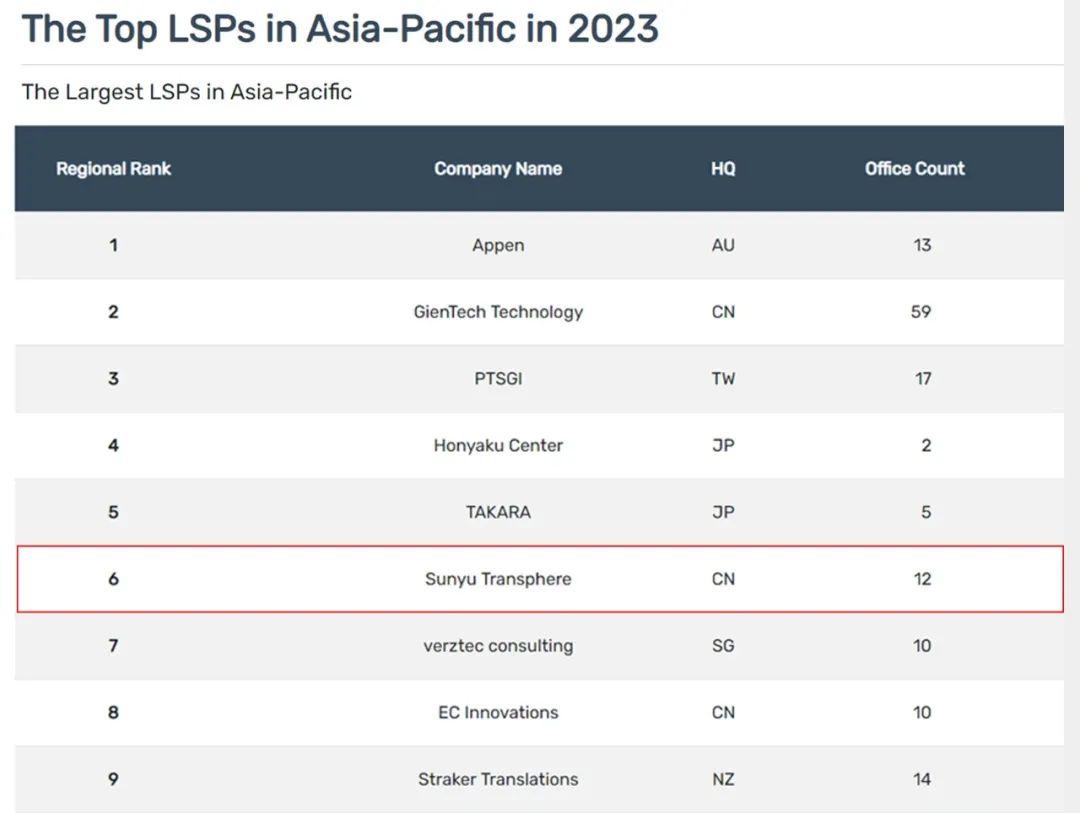
Task: Select the PTSGI company name
Action: click(498, 379)
